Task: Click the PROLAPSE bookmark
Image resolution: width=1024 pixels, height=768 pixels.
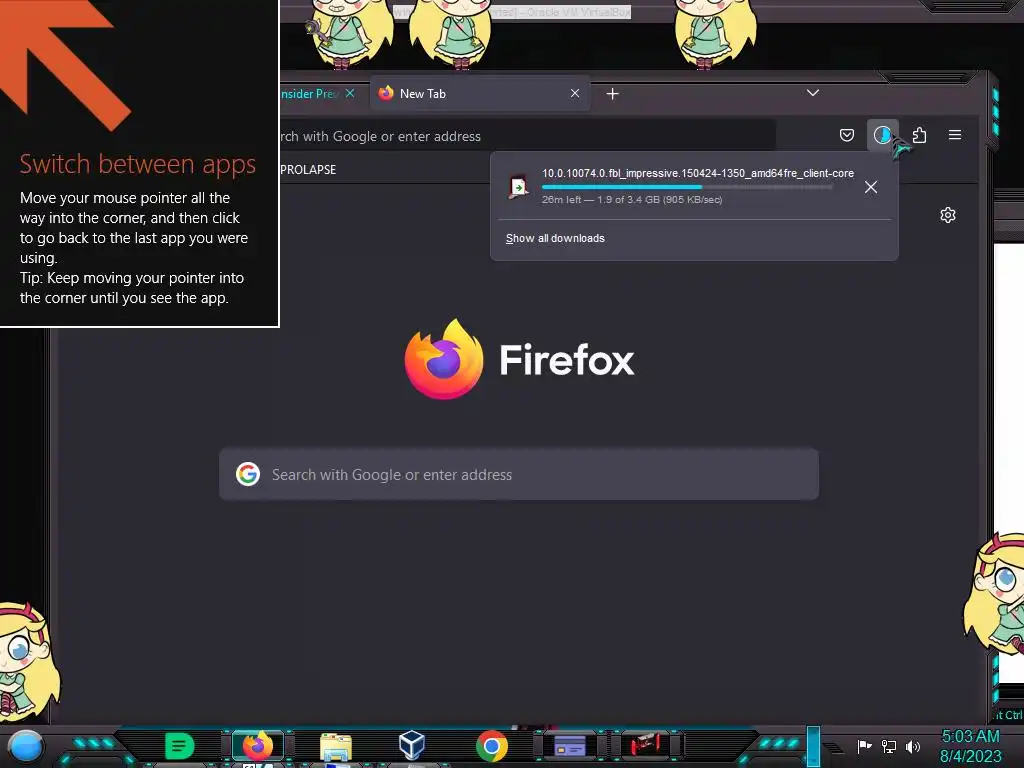Action: pos(308,169)
